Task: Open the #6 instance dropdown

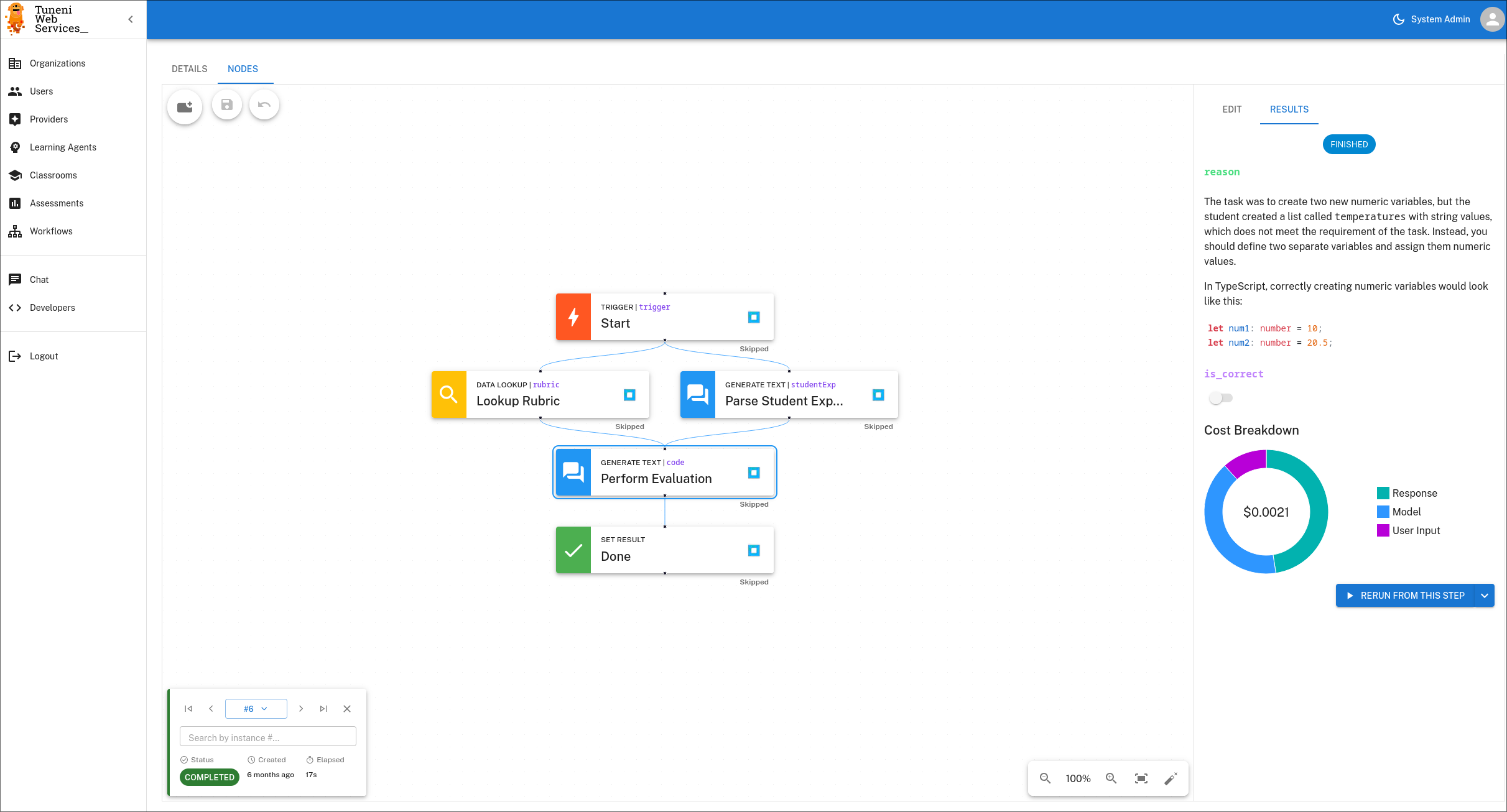Action: pyautogui.click(x=256, y=709)
